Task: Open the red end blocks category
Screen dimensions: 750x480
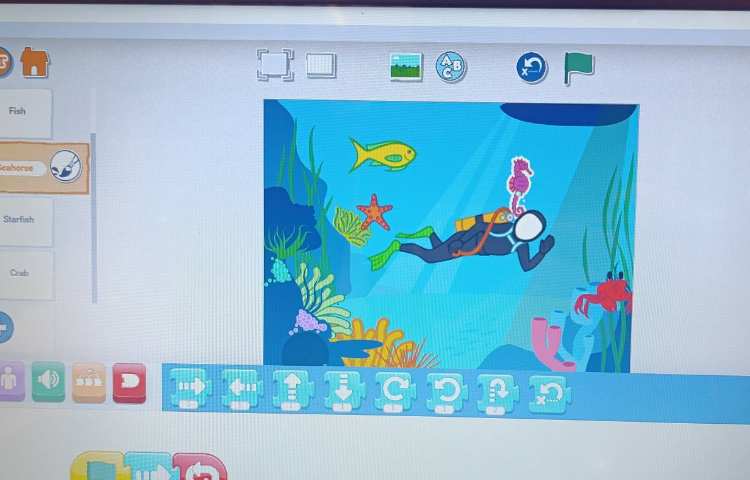Action: [129, 382]
